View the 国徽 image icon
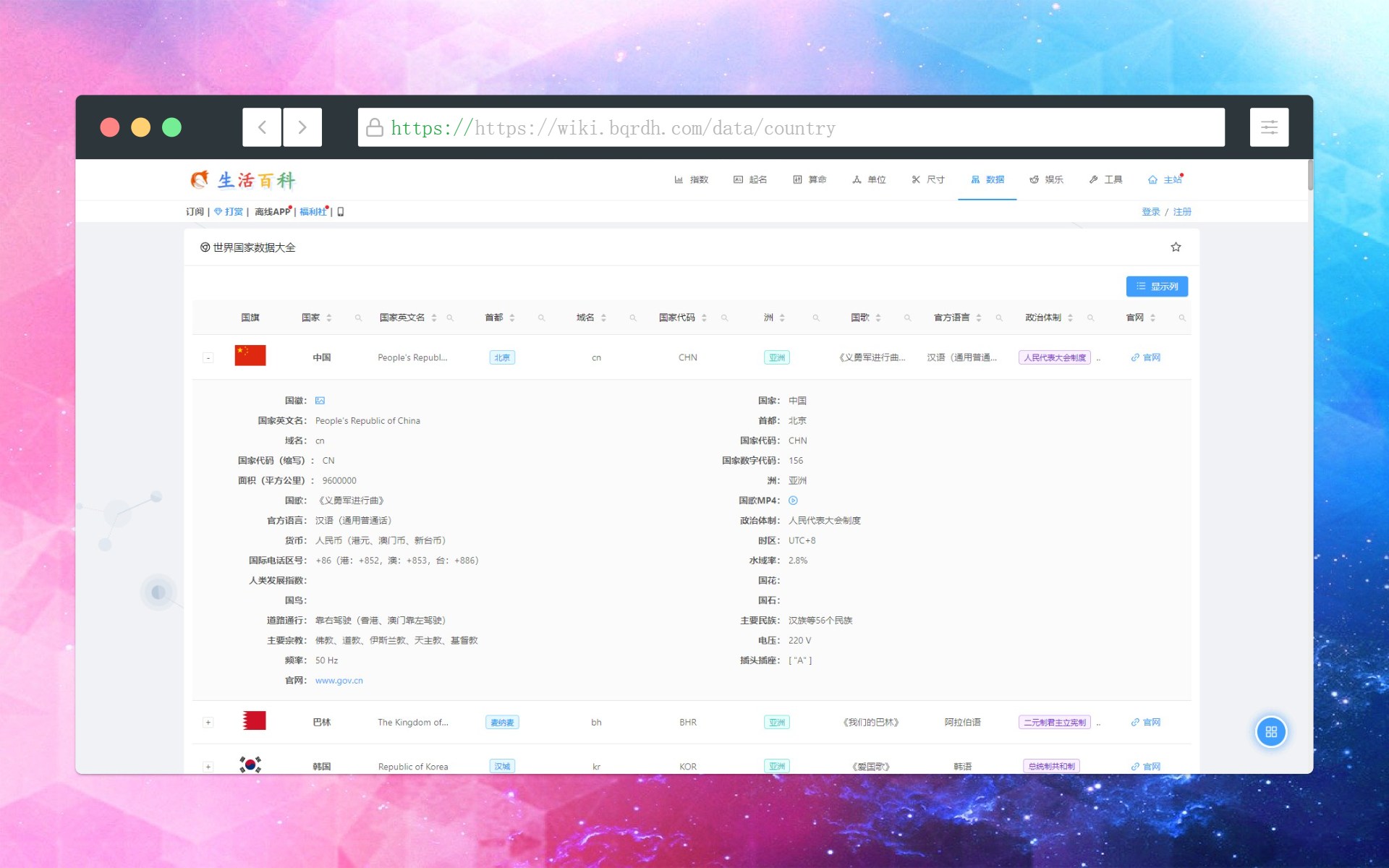Viewport: 1389px width, 868px height. 320,401
